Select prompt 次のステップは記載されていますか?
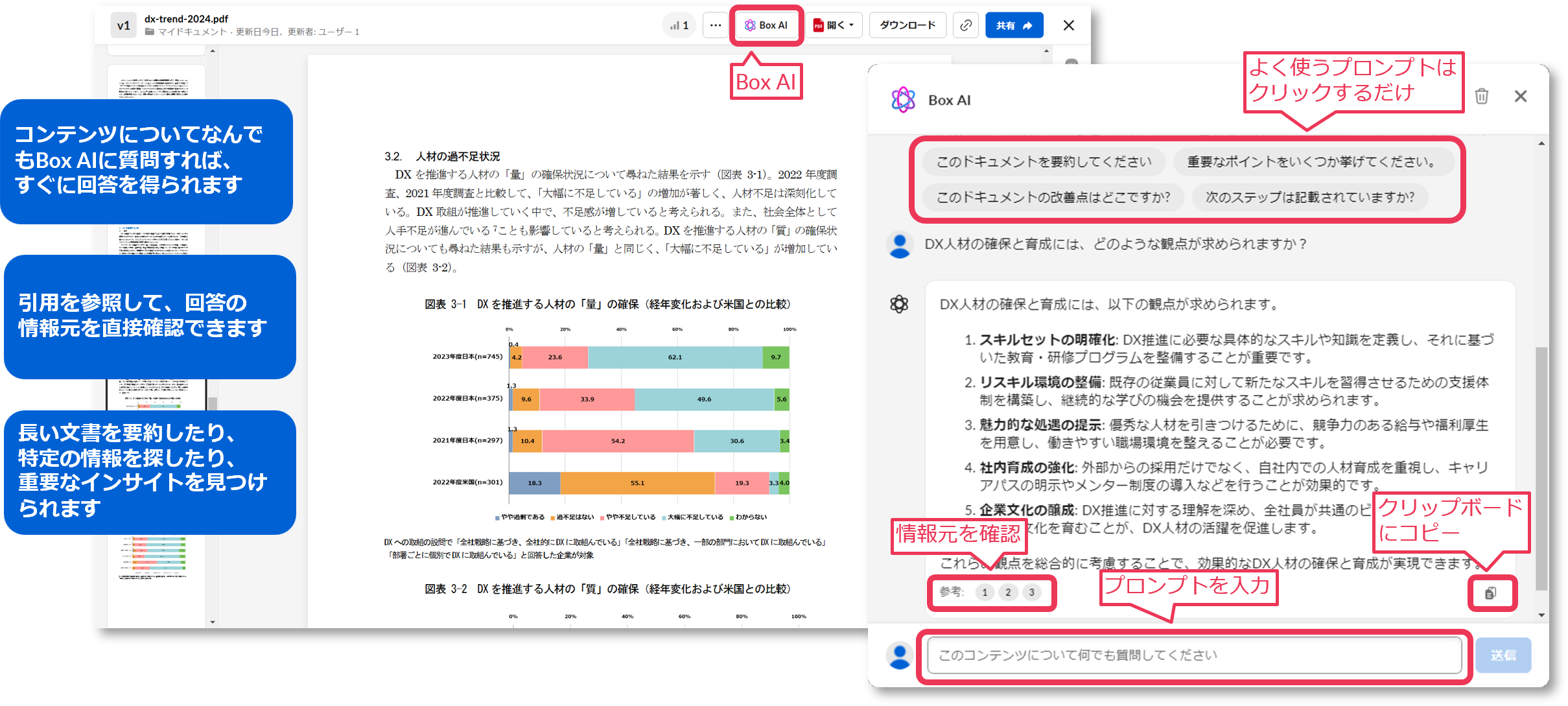 click(1309, 197)
